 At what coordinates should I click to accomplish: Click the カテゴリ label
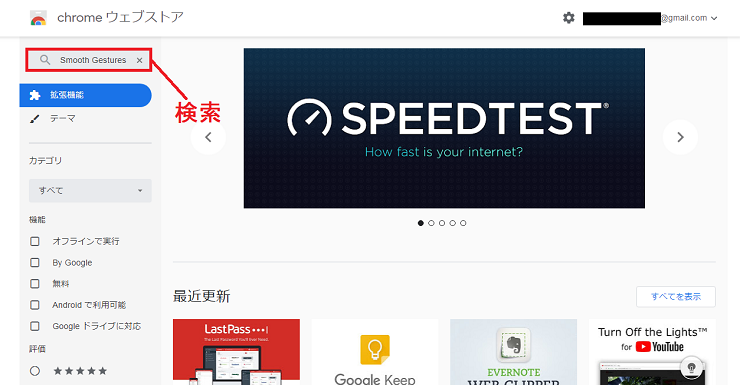45,160
